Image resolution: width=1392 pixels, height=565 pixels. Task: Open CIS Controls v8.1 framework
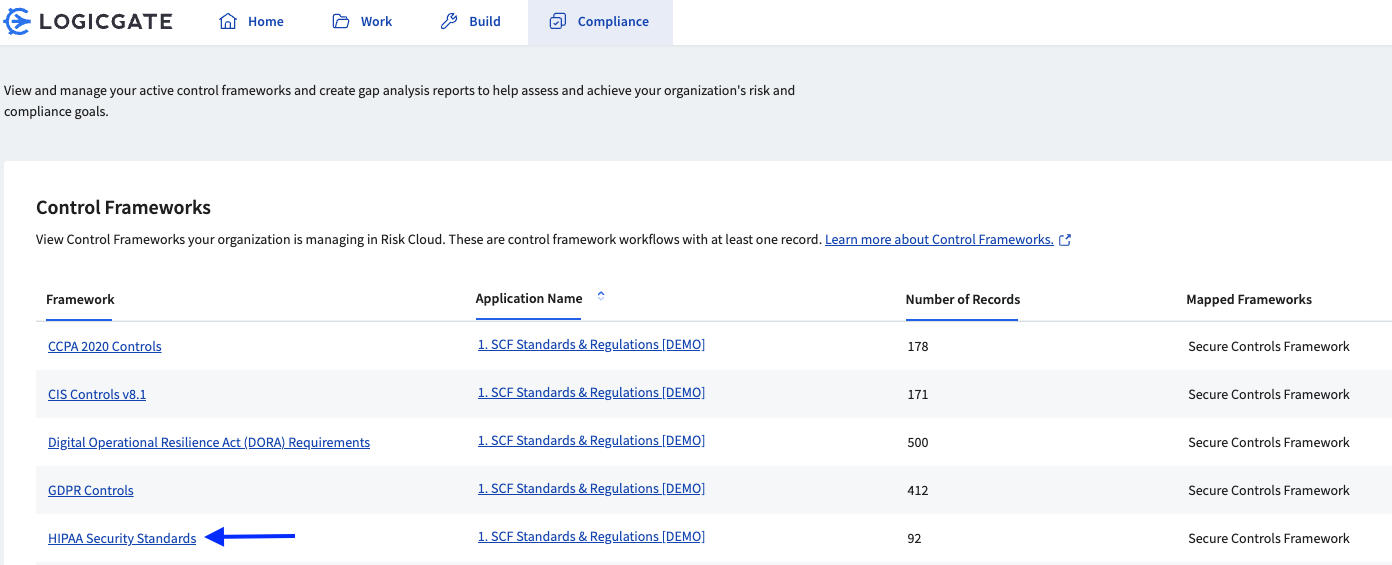(x=97, y=394)
